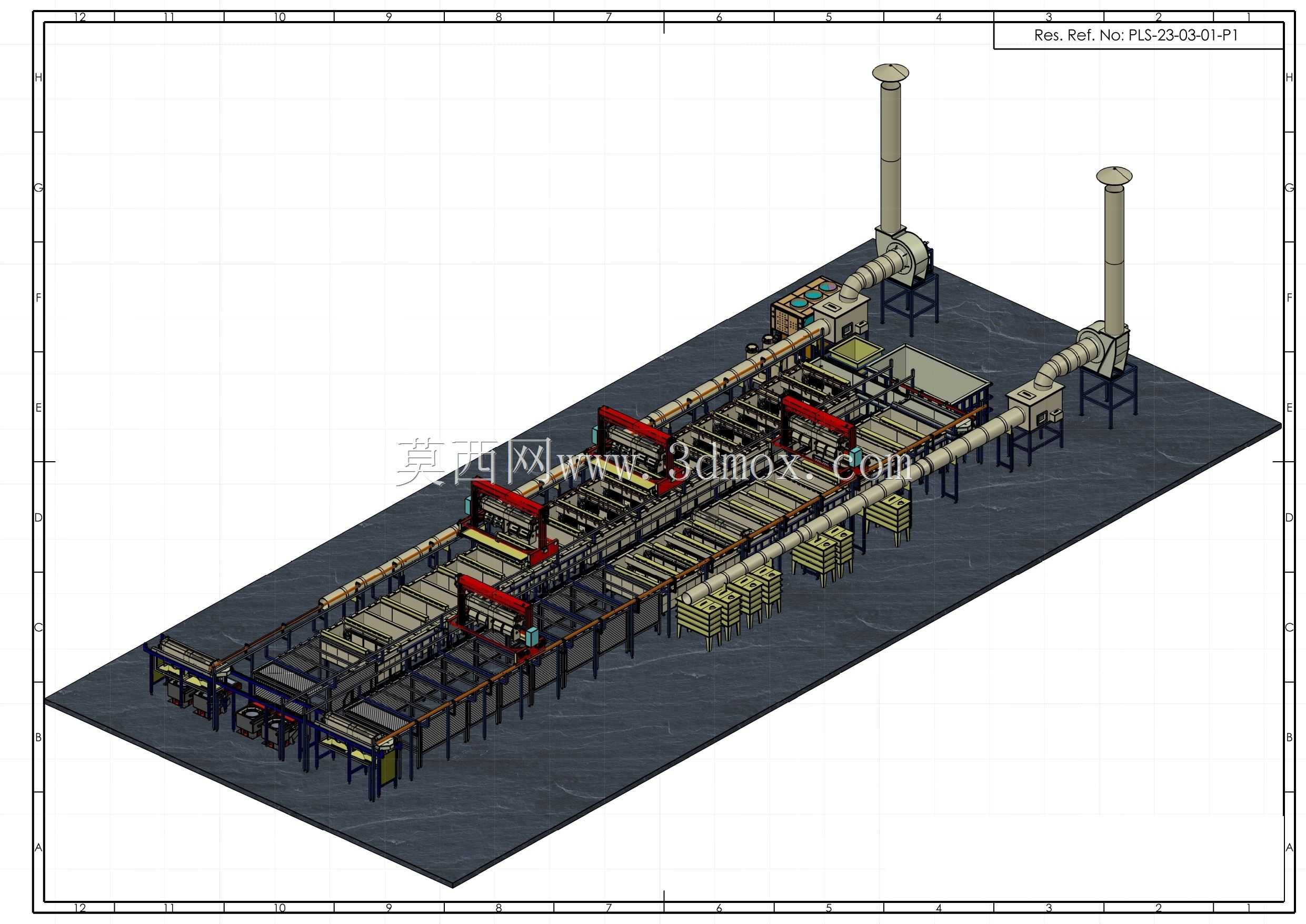Click zone letter E on the left border
Viewport: 1306px width, 924px height.
[x=38, y=408]
